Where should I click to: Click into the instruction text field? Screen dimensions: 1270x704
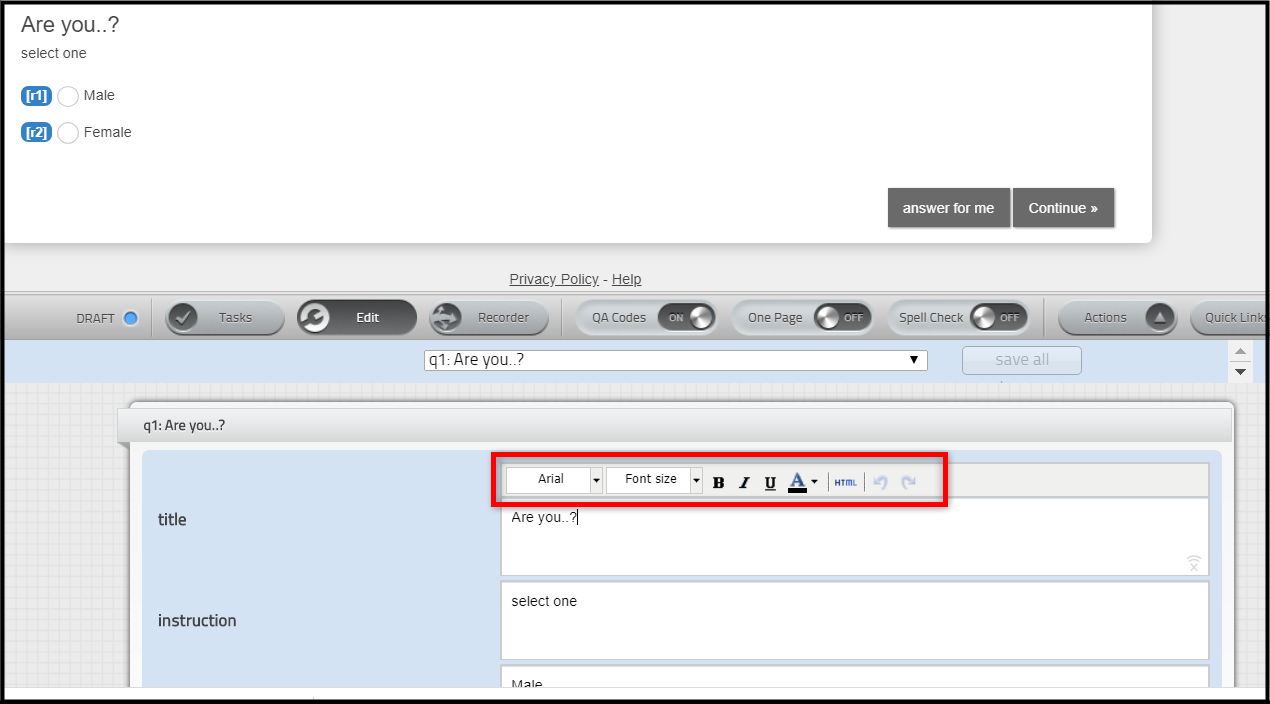[x=854, y=621]
